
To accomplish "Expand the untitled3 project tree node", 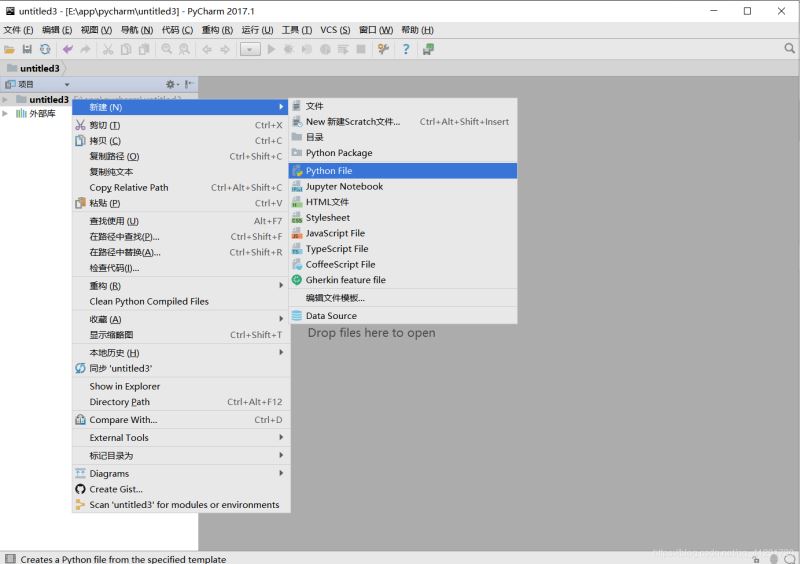I will [x=5, y=99].
